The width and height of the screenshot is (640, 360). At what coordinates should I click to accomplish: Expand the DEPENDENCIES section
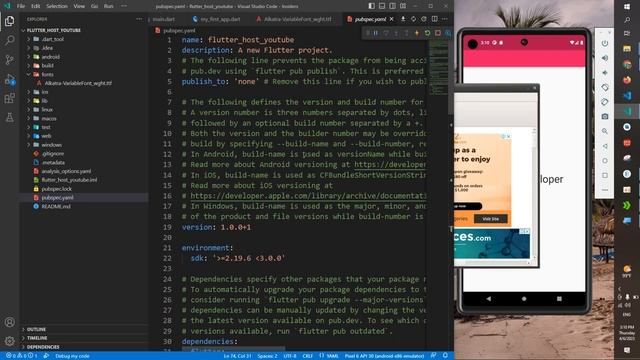coord(43,347)
